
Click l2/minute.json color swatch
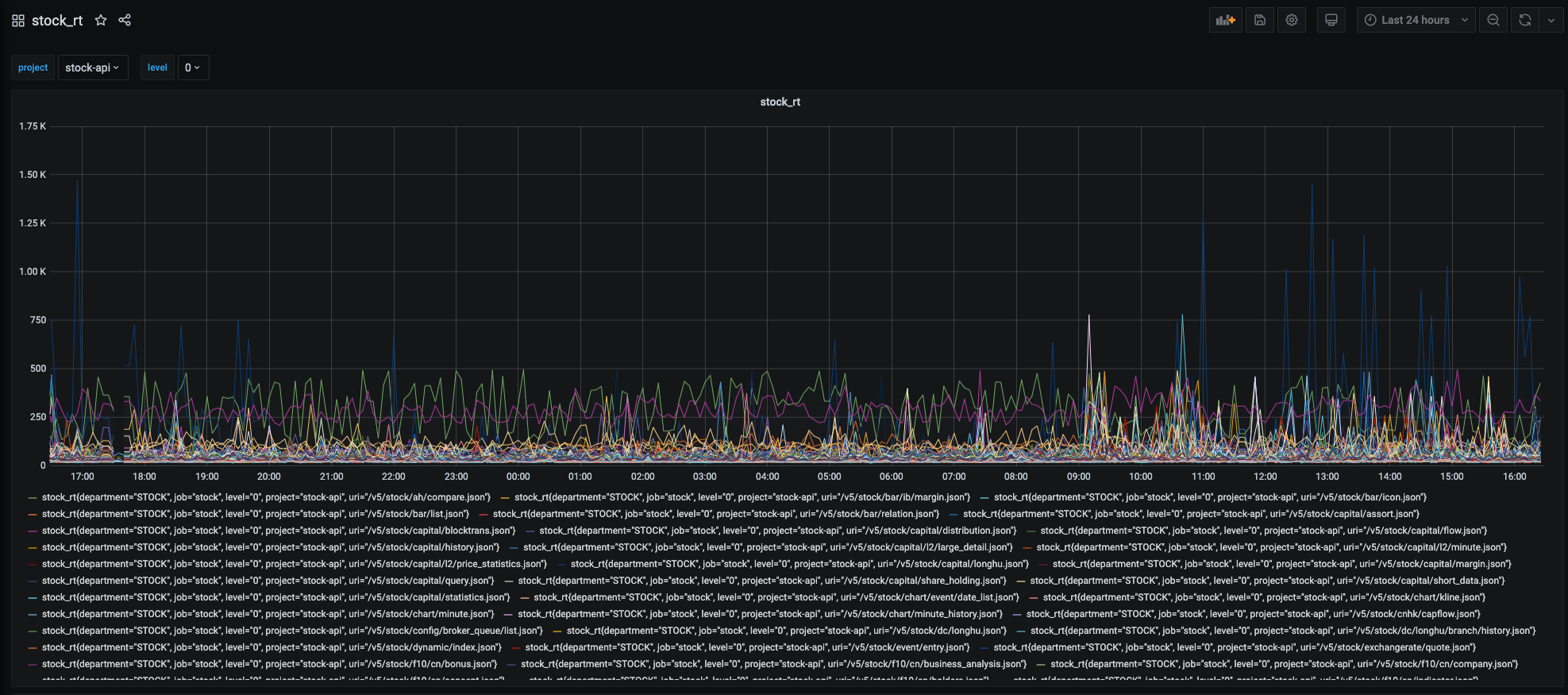pos(1027,548)
